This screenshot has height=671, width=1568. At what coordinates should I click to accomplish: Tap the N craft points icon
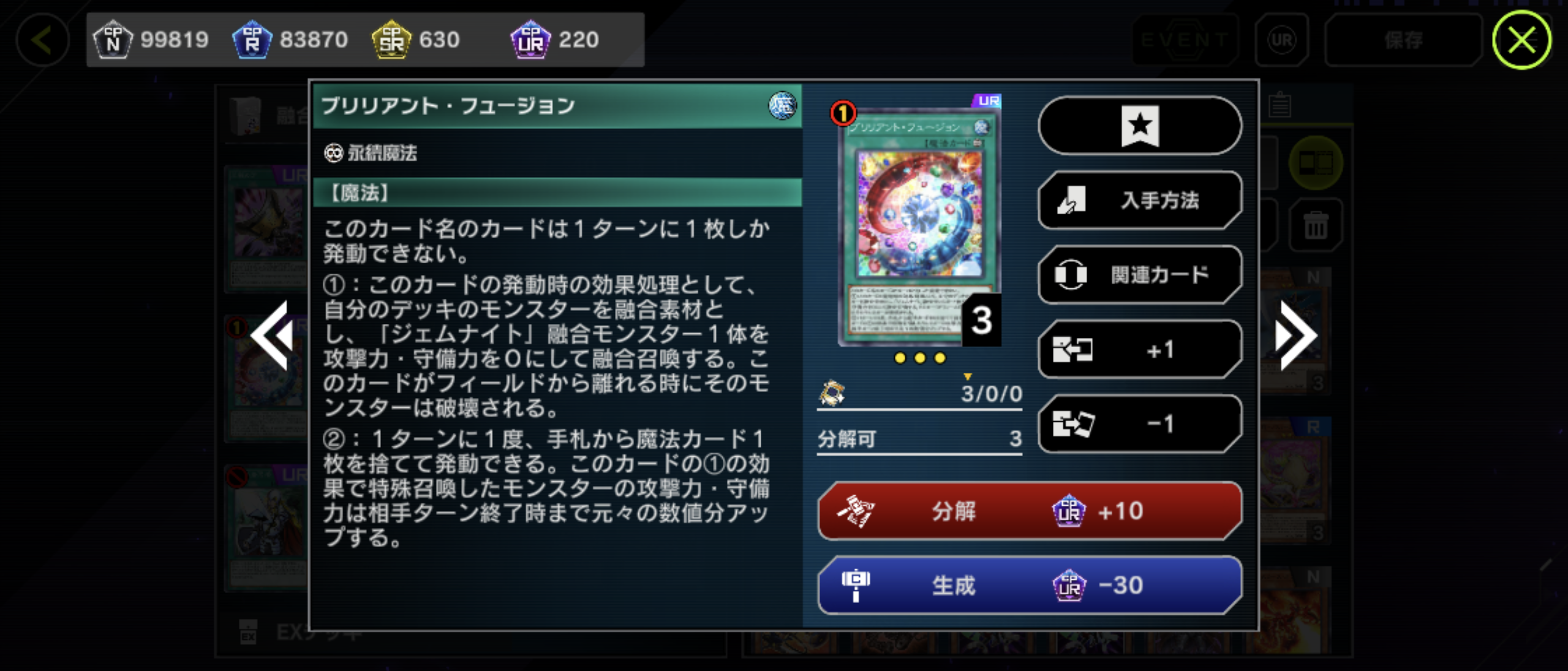113,40
